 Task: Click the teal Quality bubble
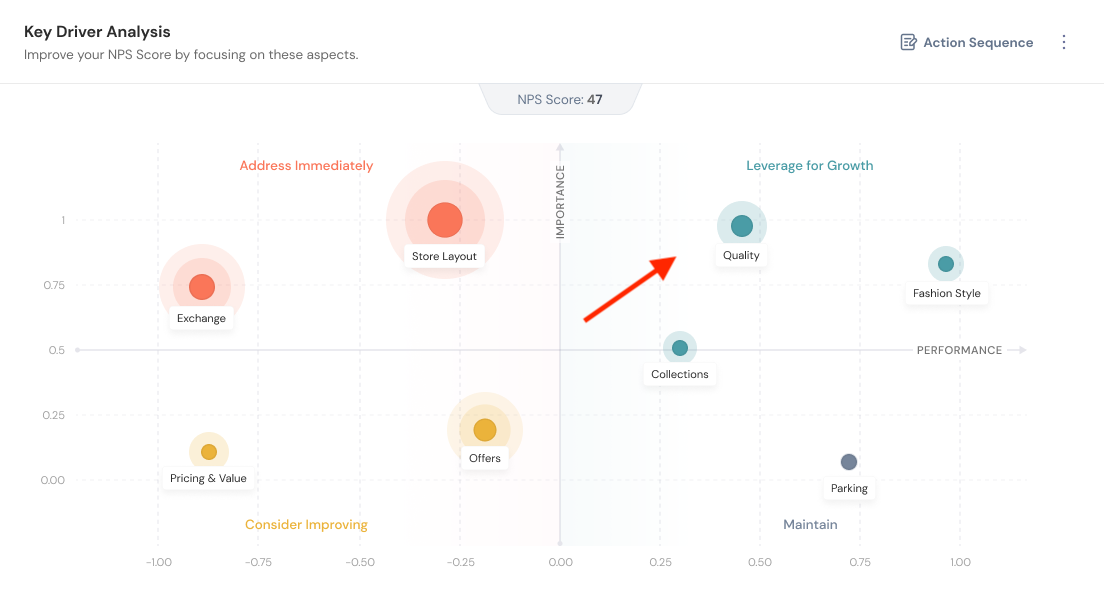click(741, 226)
